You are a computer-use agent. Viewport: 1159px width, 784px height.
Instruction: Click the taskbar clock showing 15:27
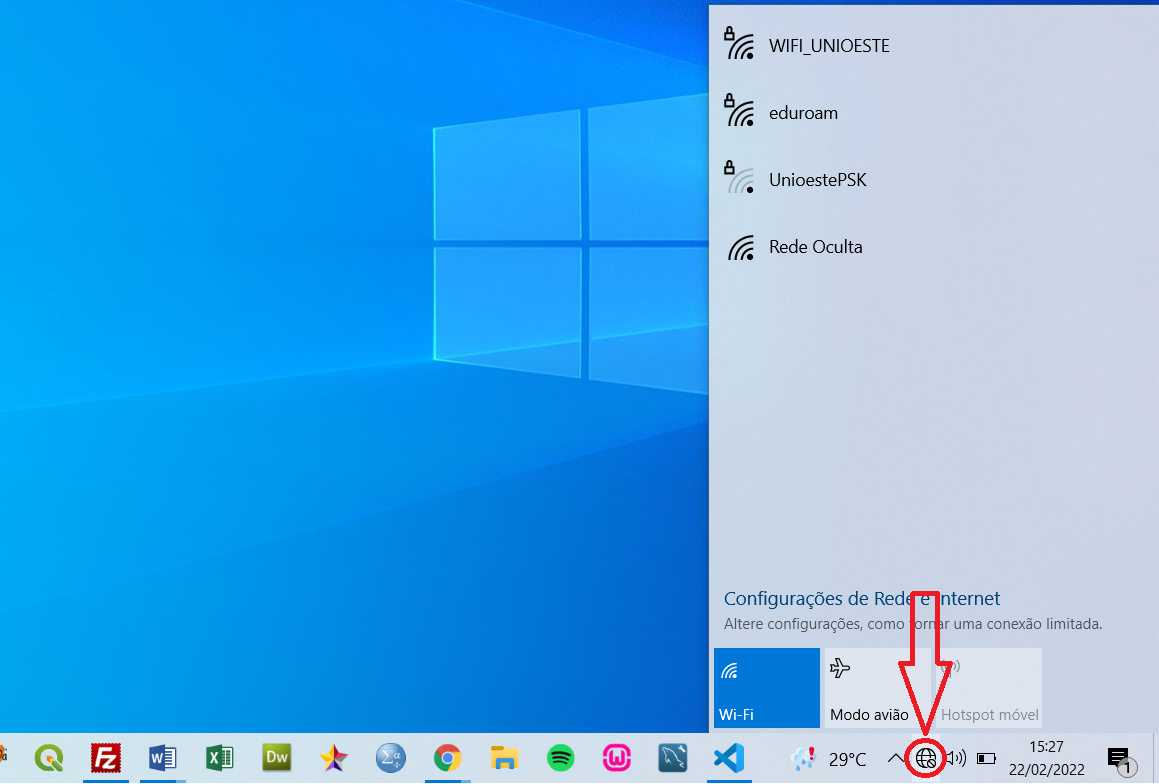coord(1046,758)
